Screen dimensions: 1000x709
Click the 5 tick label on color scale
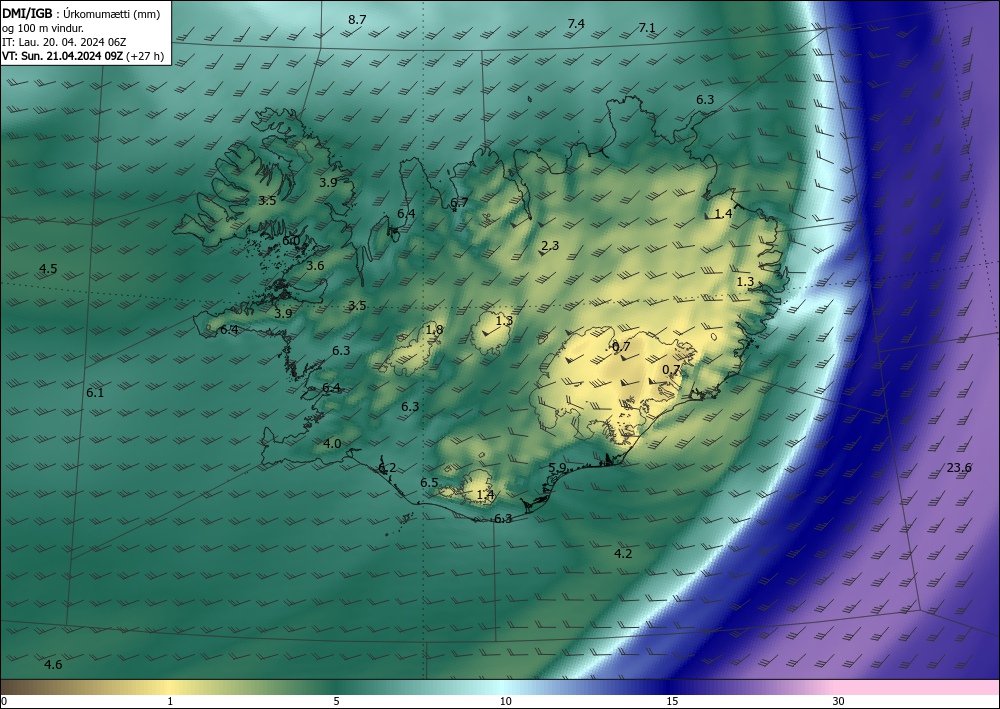point(336,702)
